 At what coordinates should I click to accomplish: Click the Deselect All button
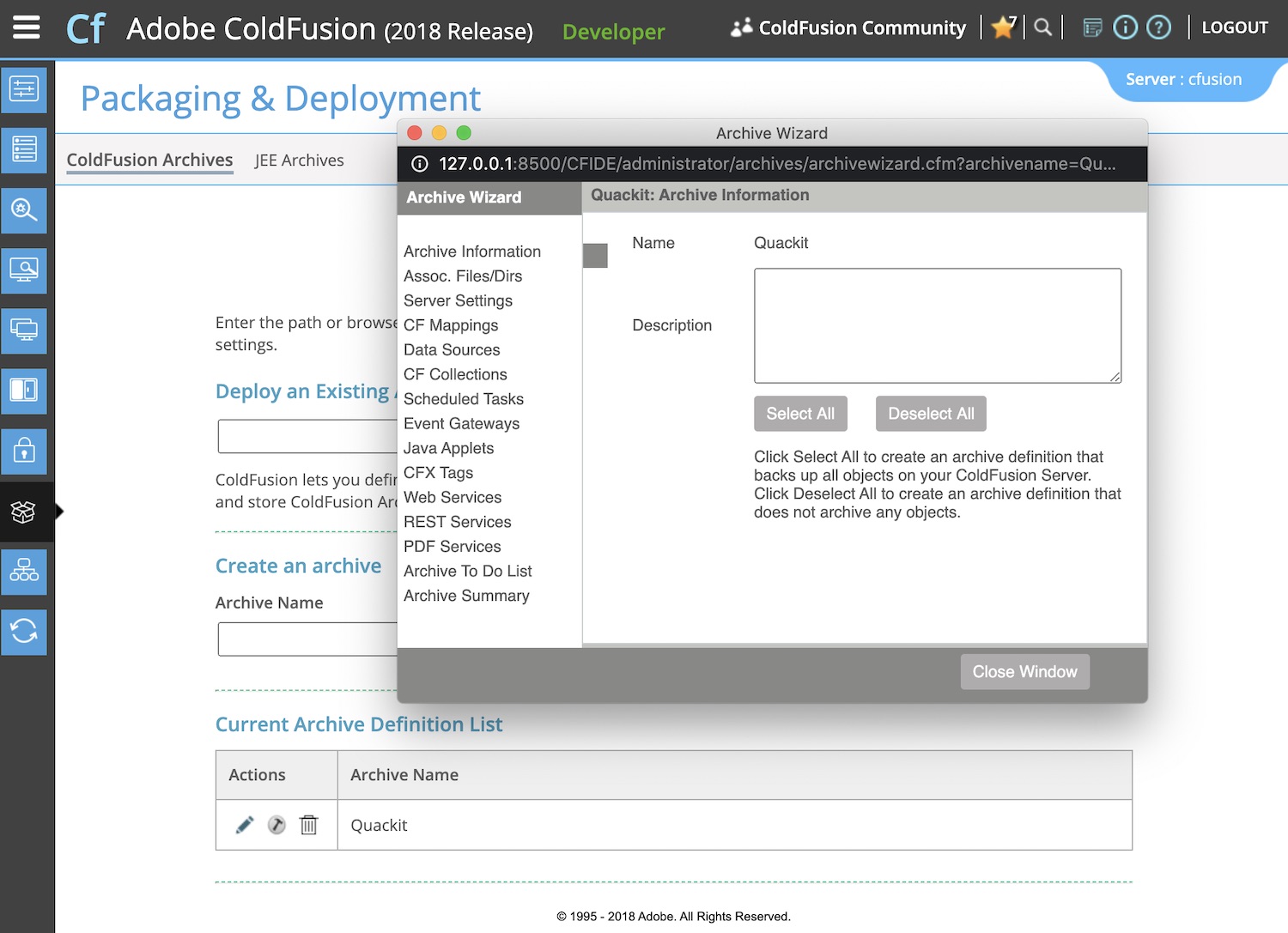931,414
